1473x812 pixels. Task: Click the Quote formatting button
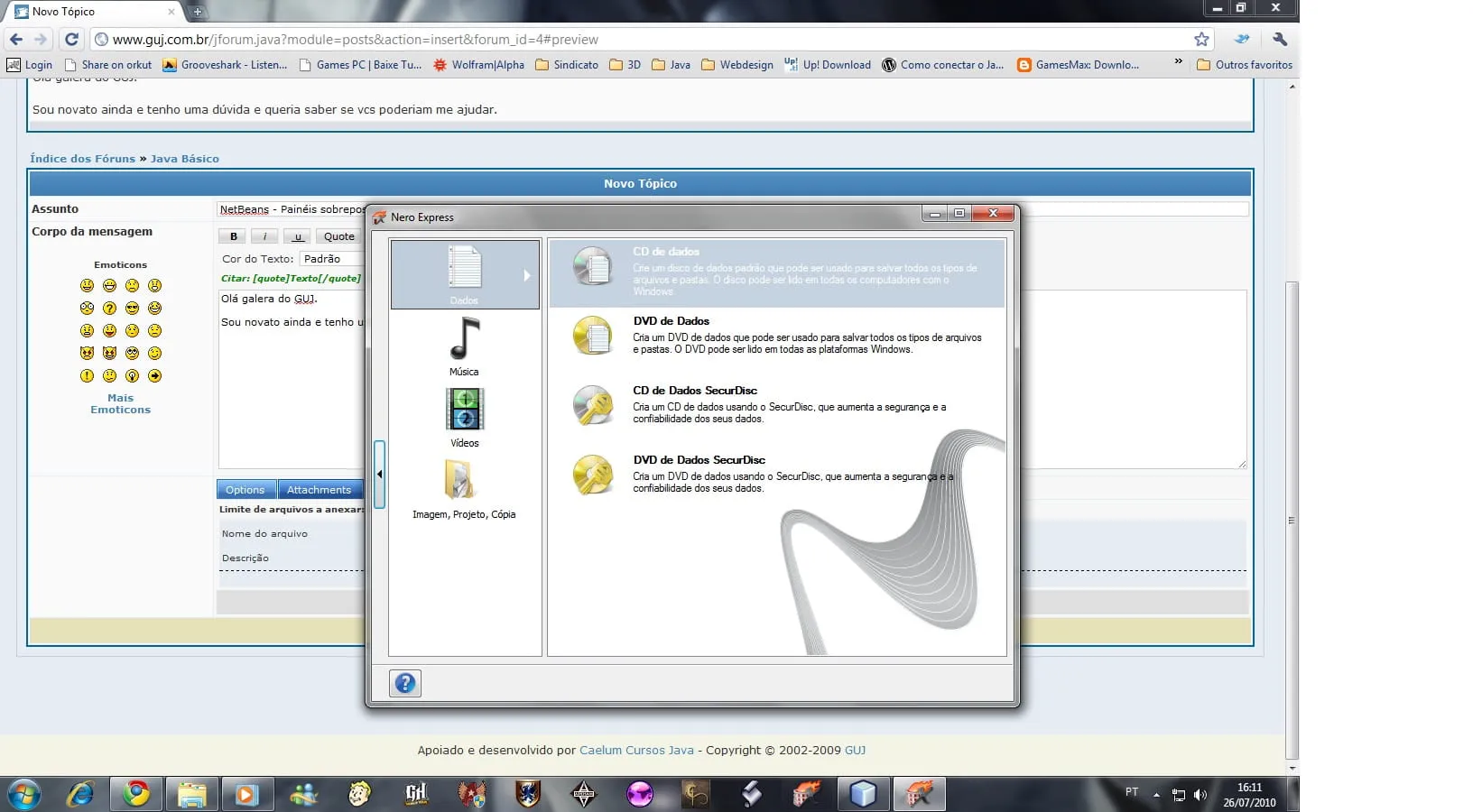point(339,236)
